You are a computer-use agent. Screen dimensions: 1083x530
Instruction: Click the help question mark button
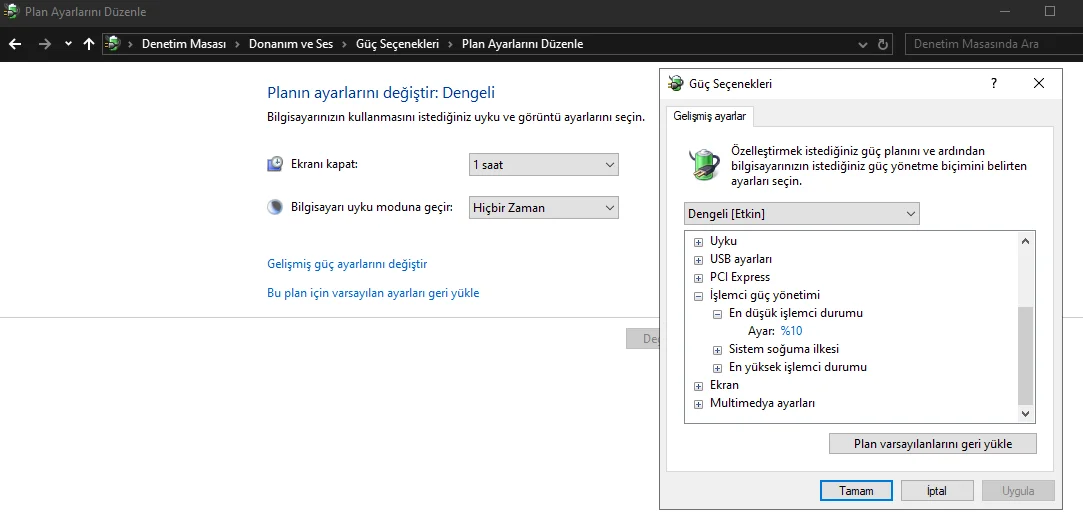pyautogui.click(x=993, y=84)
